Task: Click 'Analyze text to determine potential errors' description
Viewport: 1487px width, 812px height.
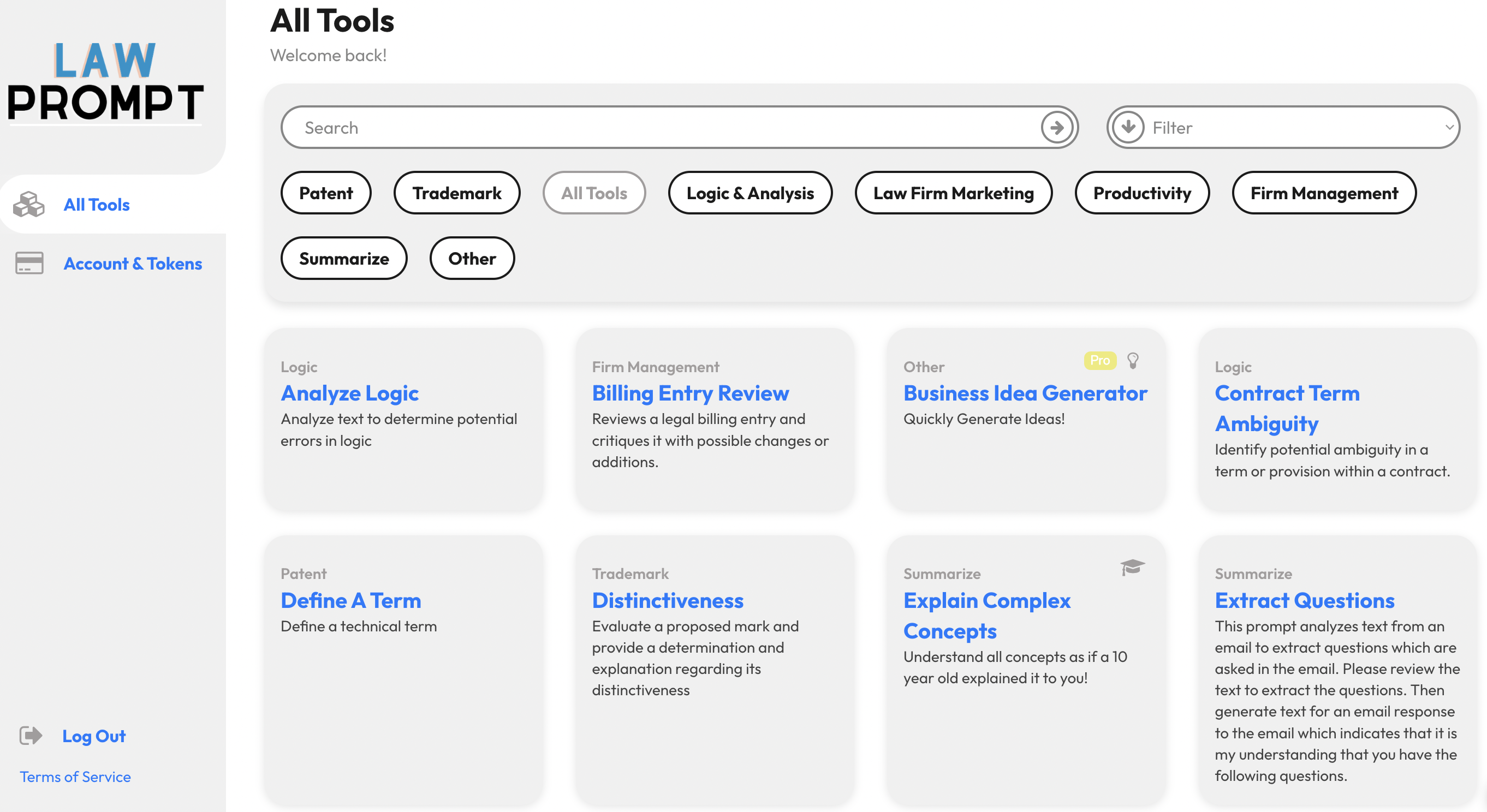Action: click(399, 429)
